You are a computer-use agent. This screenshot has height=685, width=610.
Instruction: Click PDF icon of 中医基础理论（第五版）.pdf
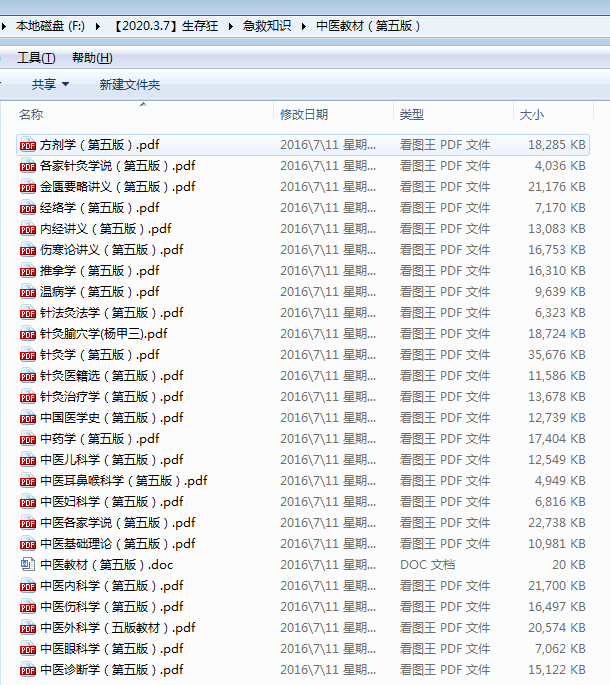coord(28,543)
